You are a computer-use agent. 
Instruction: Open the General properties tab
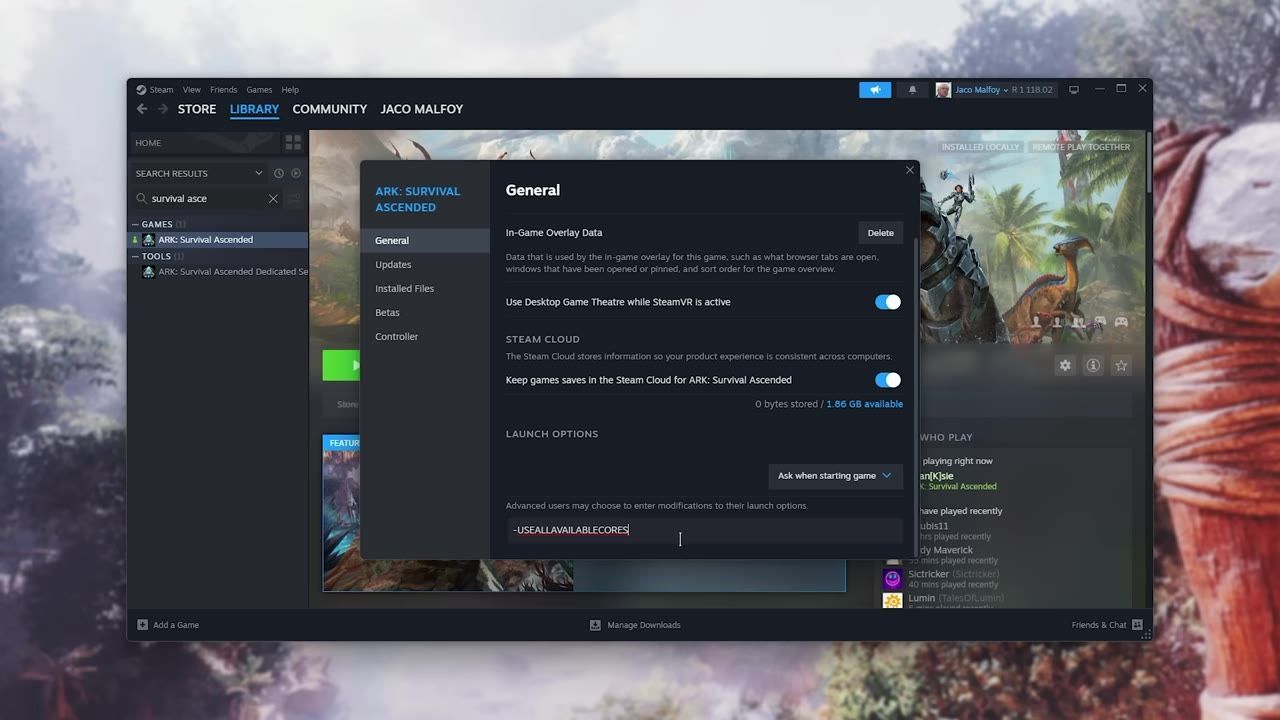425,241
